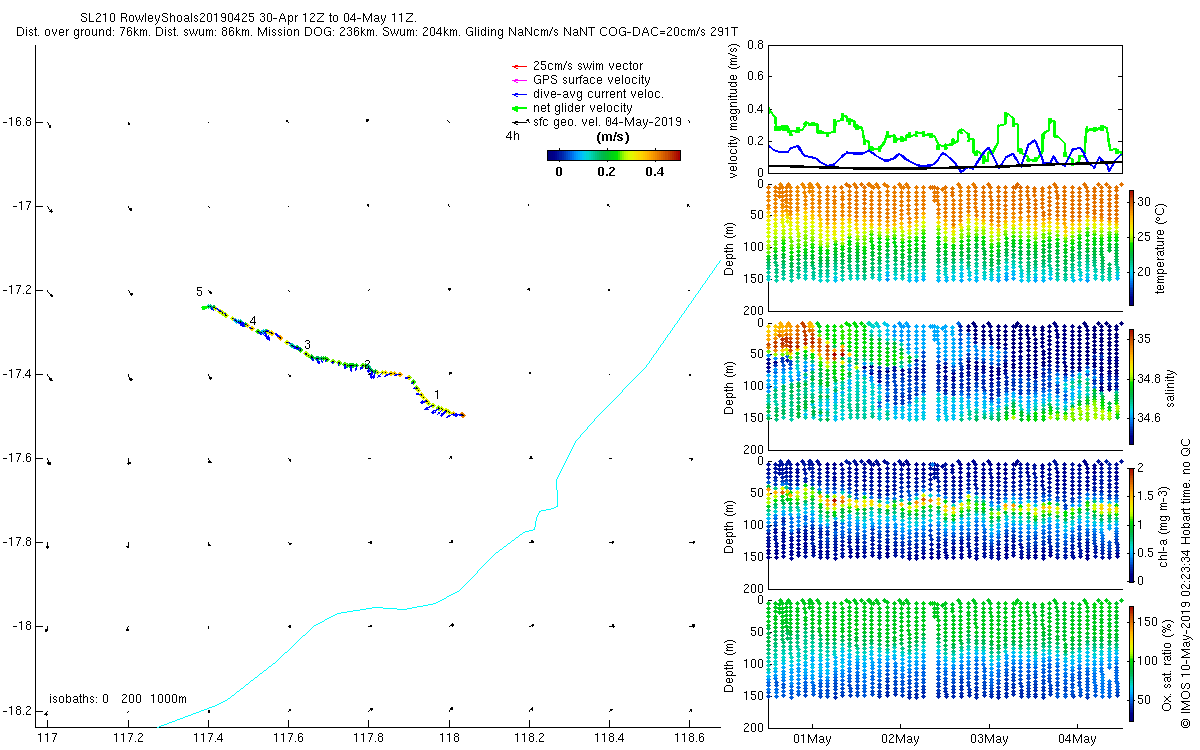The width and height of the screenshot is (1200, 750).
Task: Click the '0.4' tick of velocity colorbar
Action: click(654, 171)
